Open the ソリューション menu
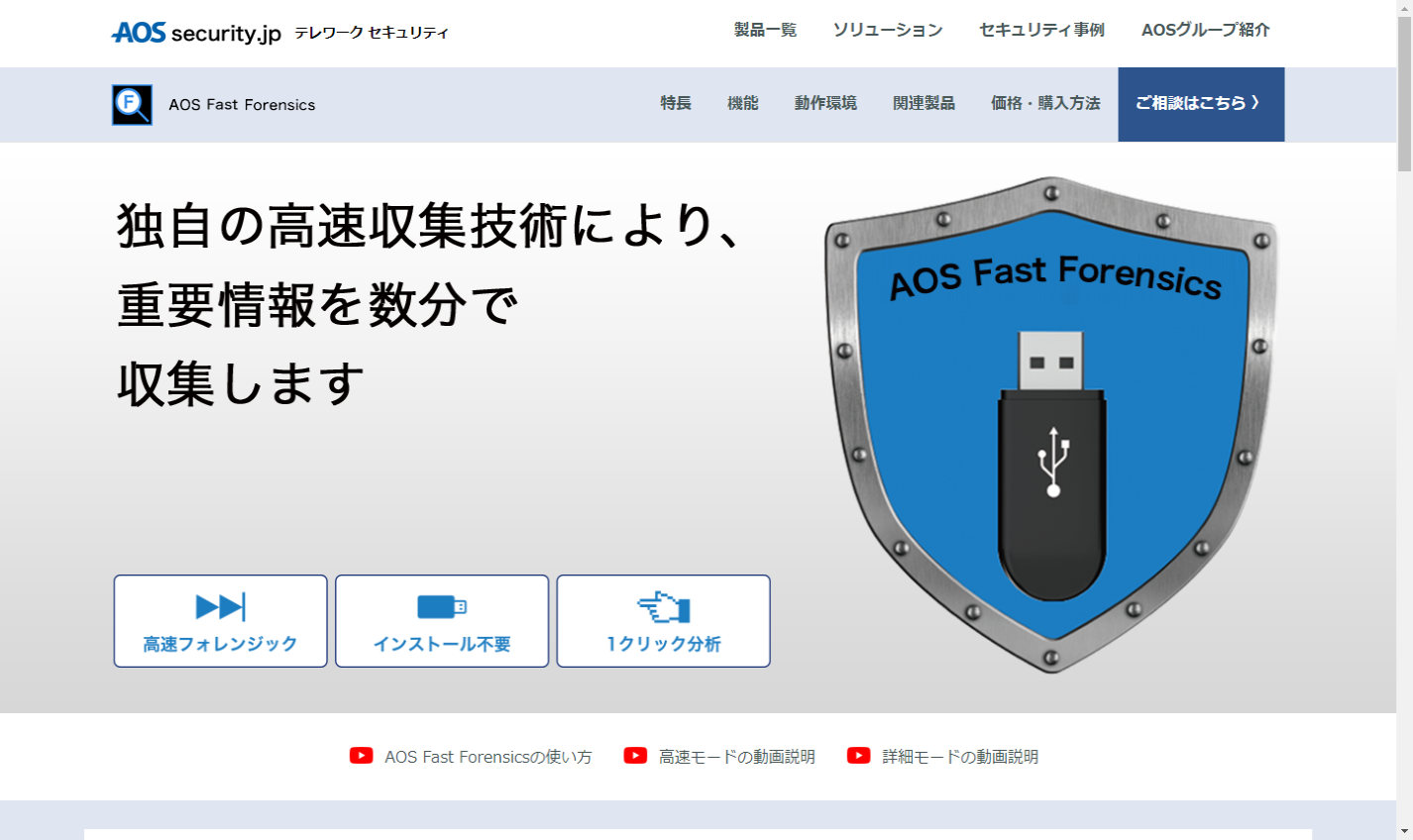This screenshot has width=1413, height=840. tap(888, 30)
